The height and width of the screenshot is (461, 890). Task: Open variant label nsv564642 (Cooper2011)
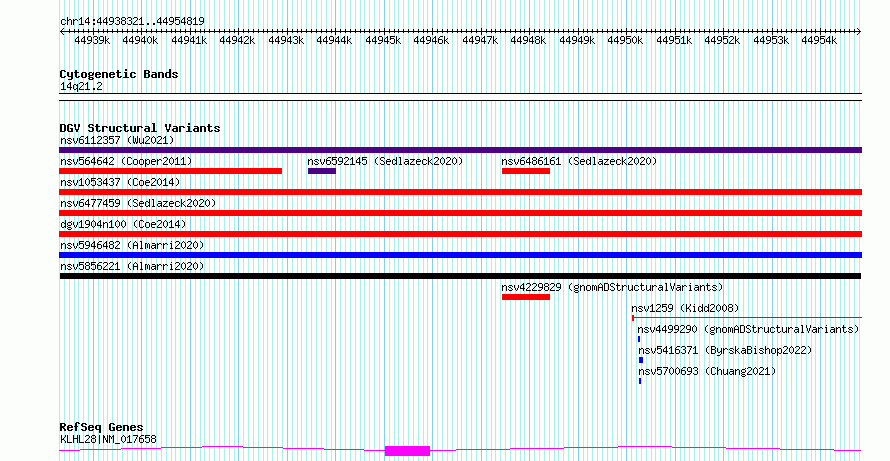point(126,161)
